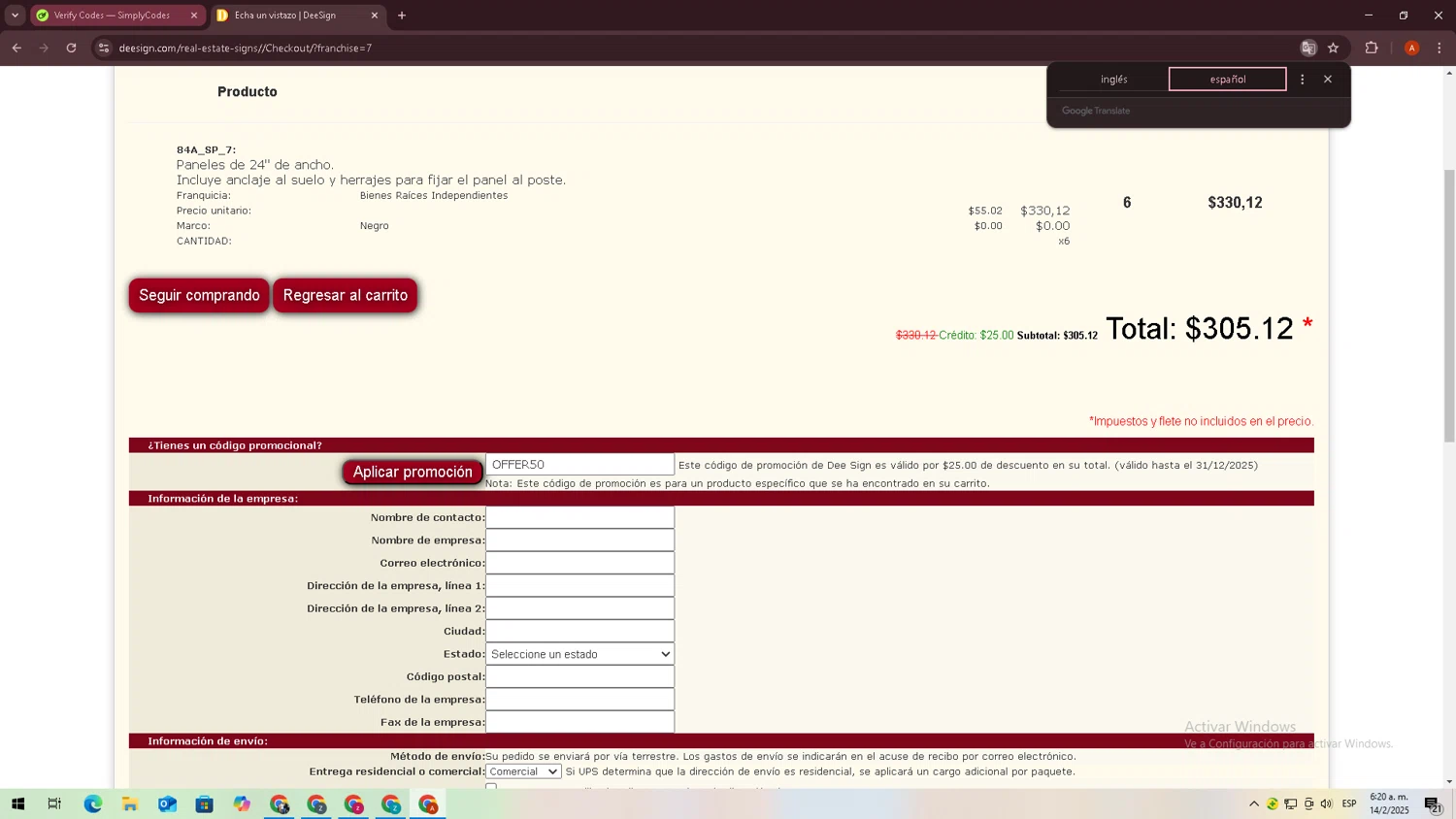Open the notification center with 21 notifications
This screenshot has width=1456, height=819.
1433,803
